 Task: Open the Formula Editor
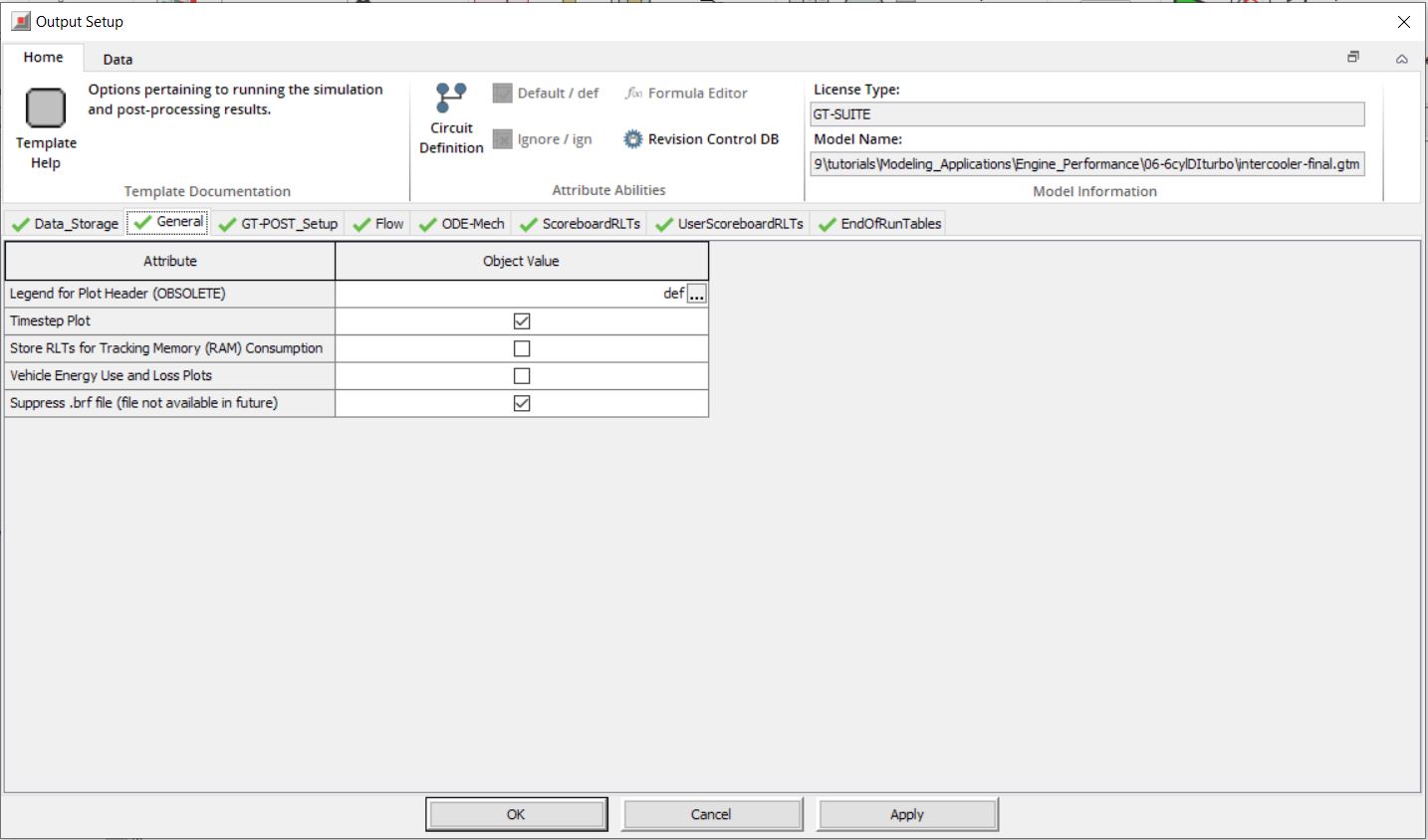click(685, 93)
